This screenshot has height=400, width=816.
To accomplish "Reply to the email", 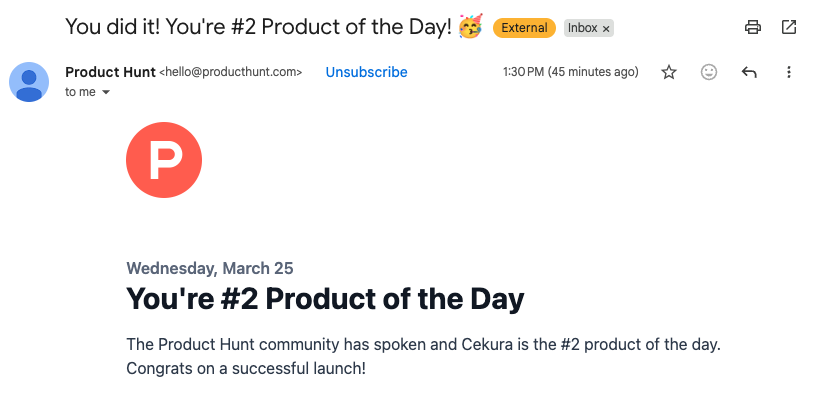I will 749,72.
